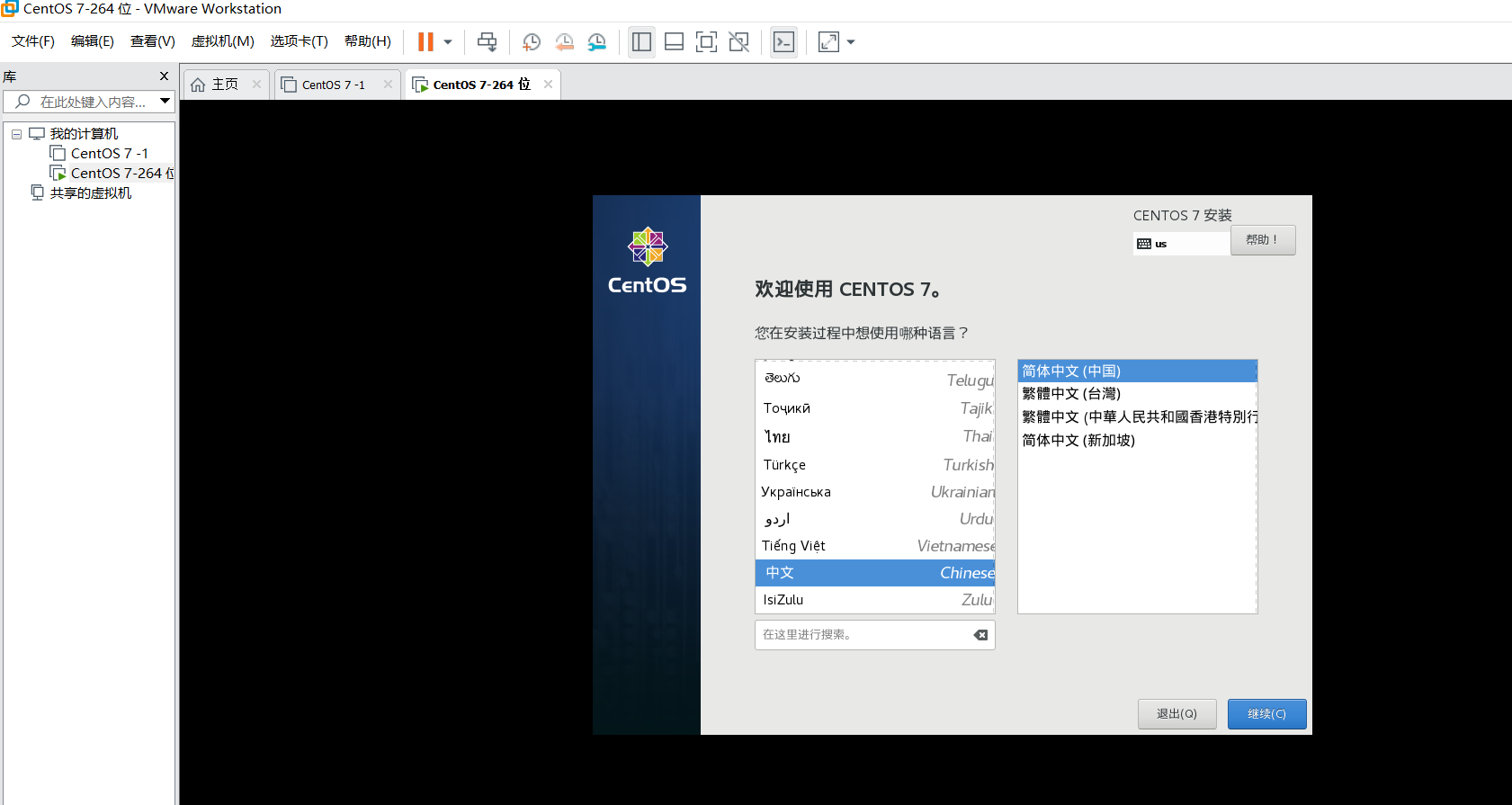Select Türkçe Turkish language
The height and width of the screenshot is (805, 1512).
[875, 465]
